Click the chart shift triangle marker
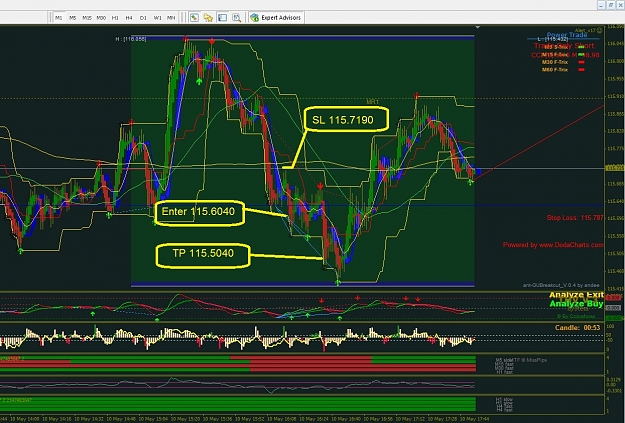The image size is (625, 423). click(x=478, y=28)
